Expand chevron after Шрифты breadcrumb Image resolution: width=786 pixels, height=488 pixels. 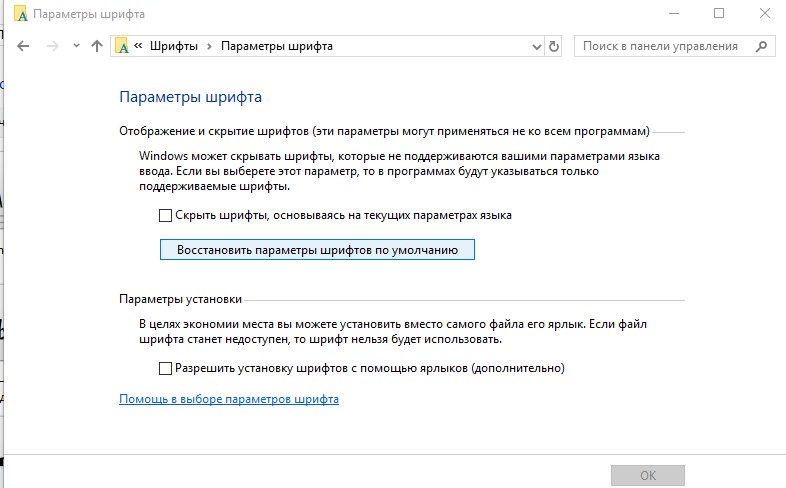[210, 46]
